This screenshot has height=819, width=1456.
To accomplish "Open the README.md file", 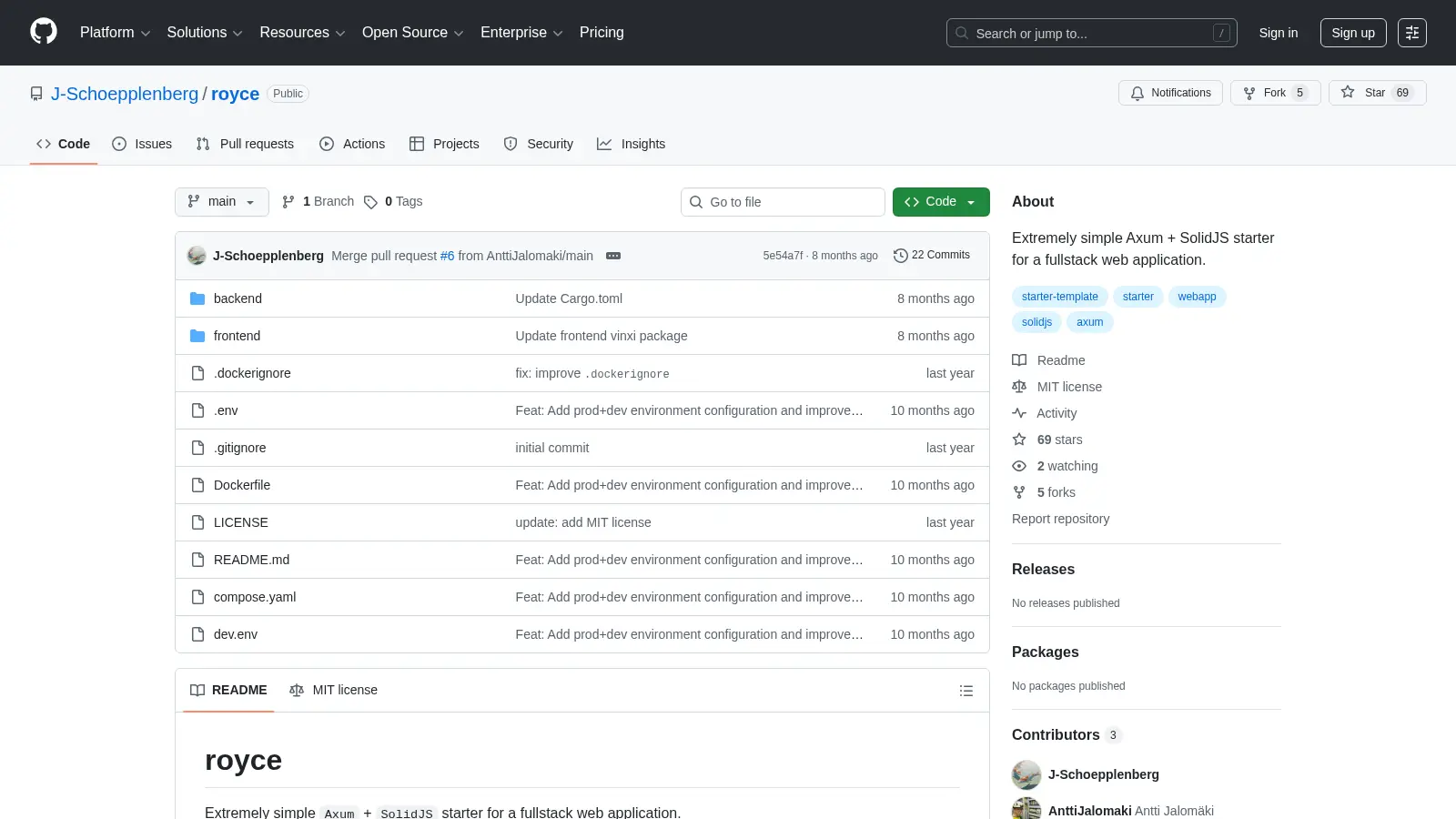I will (x=251, y=560).
